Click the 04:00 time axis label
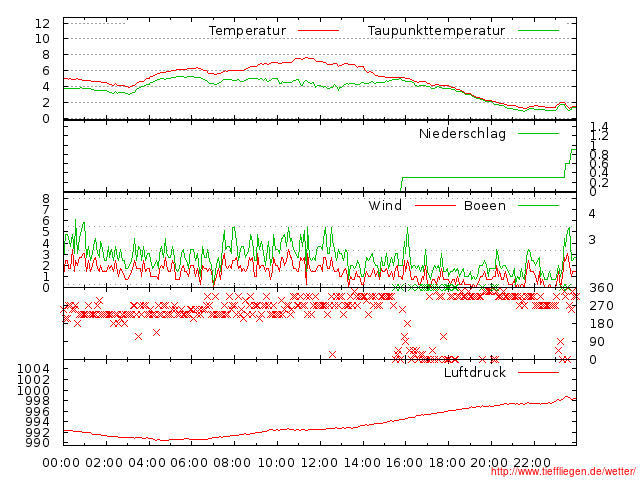The width and height of the screenshot is (640, 480). tap(147, 463)
